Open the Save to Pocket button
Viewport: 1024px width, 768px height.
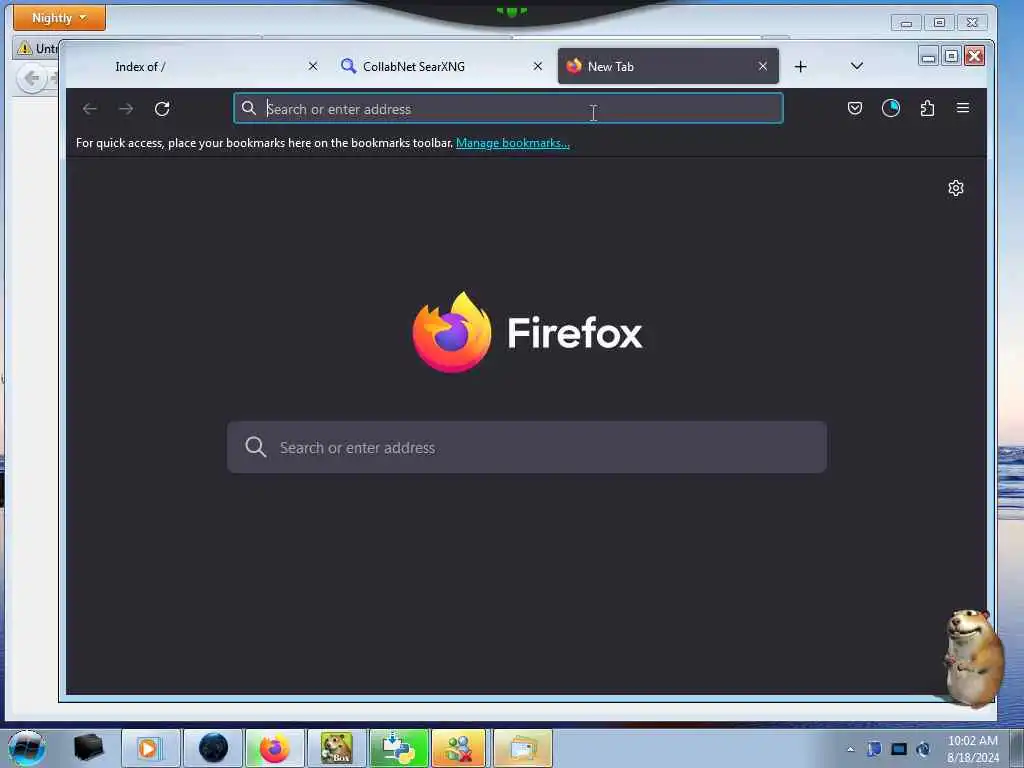click(x=854, y=108)
